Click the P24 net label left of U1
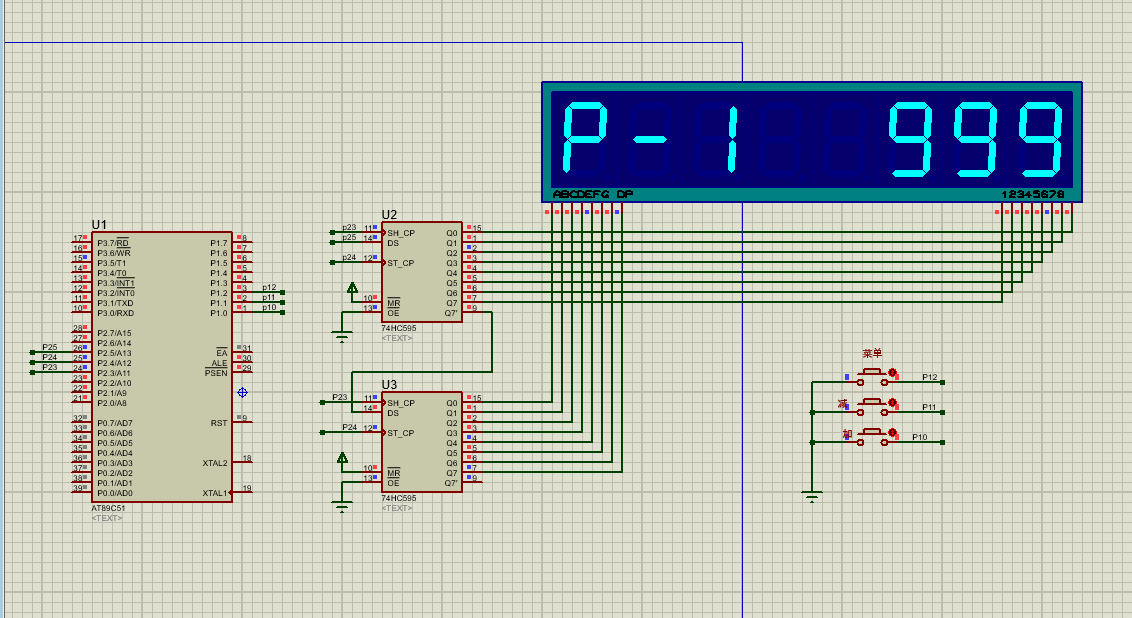This screenshot has width=1132, height=618. tap(50, 357)
